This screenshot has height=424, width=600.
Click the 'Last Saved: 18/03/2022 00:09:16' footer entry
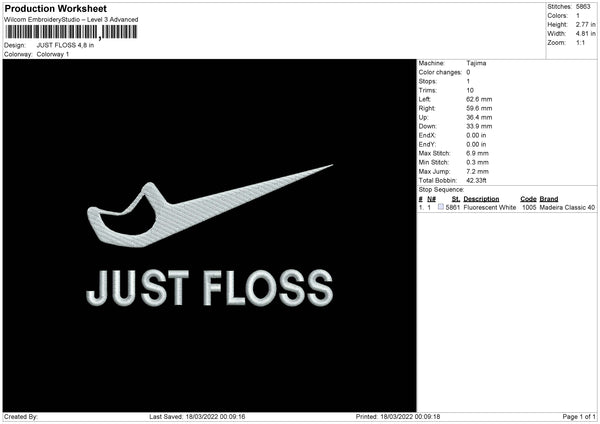[197, 417]
